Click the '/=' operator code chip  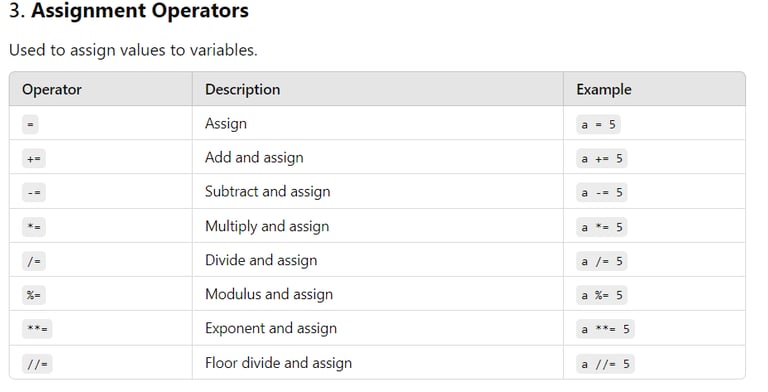point(34,261)
